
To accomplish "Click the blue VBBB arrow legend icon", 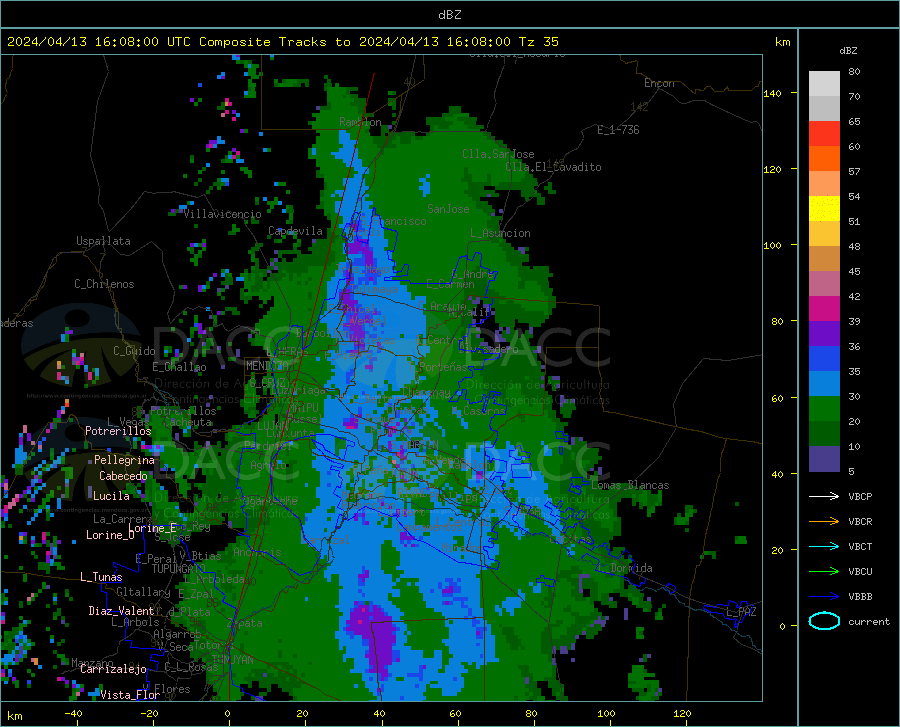I will [x=824, y=596].
